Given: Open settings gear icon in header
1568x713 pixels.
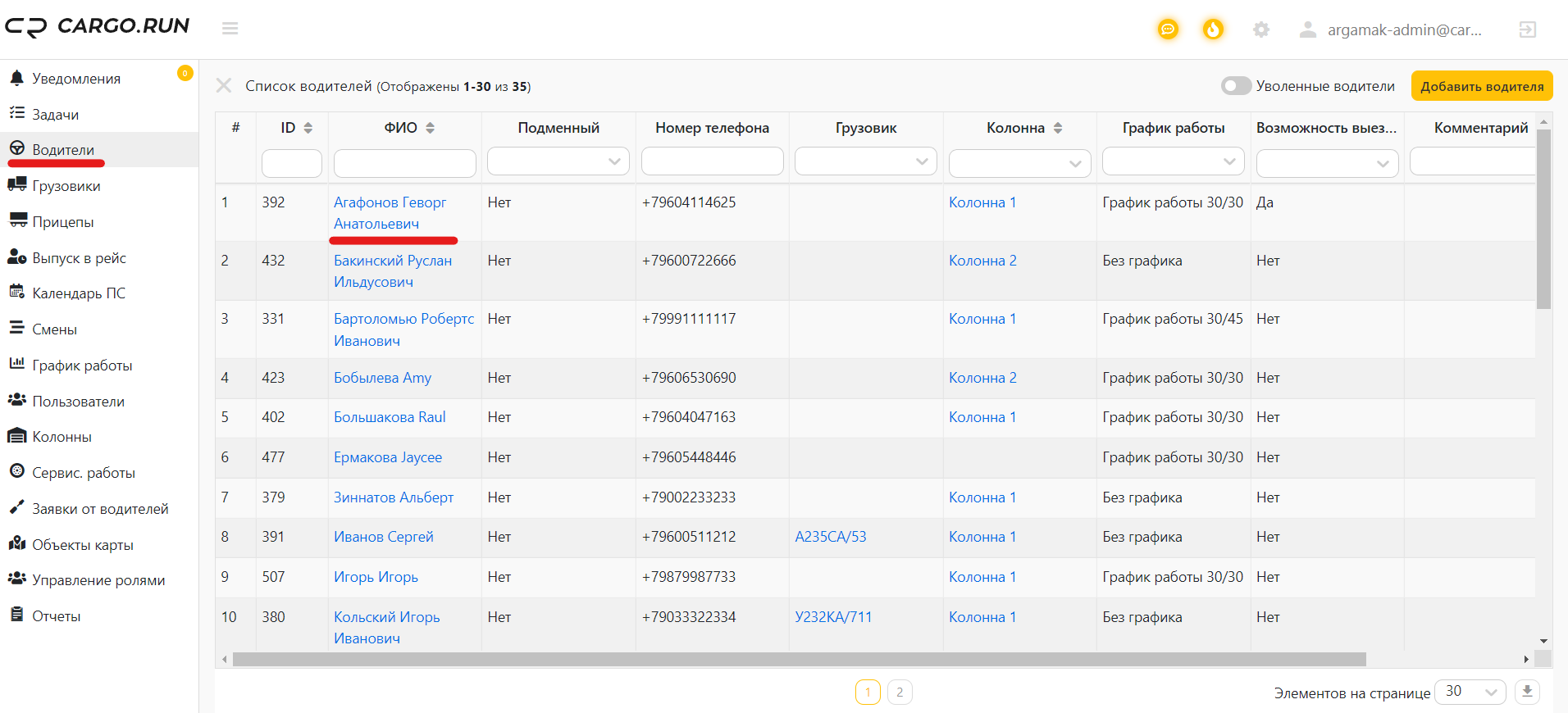Looking at the screenshot, I should coord(1261,30).
